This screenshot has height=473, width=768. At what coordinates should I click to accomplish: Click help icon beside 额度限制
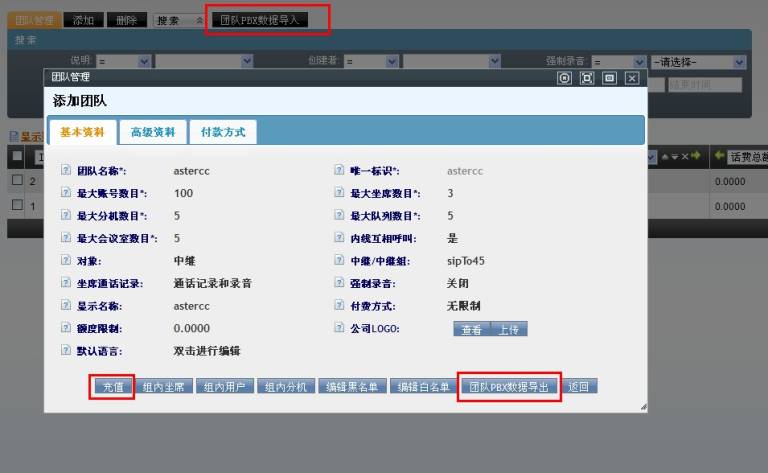pyautogui.click(x=66, y=328)
